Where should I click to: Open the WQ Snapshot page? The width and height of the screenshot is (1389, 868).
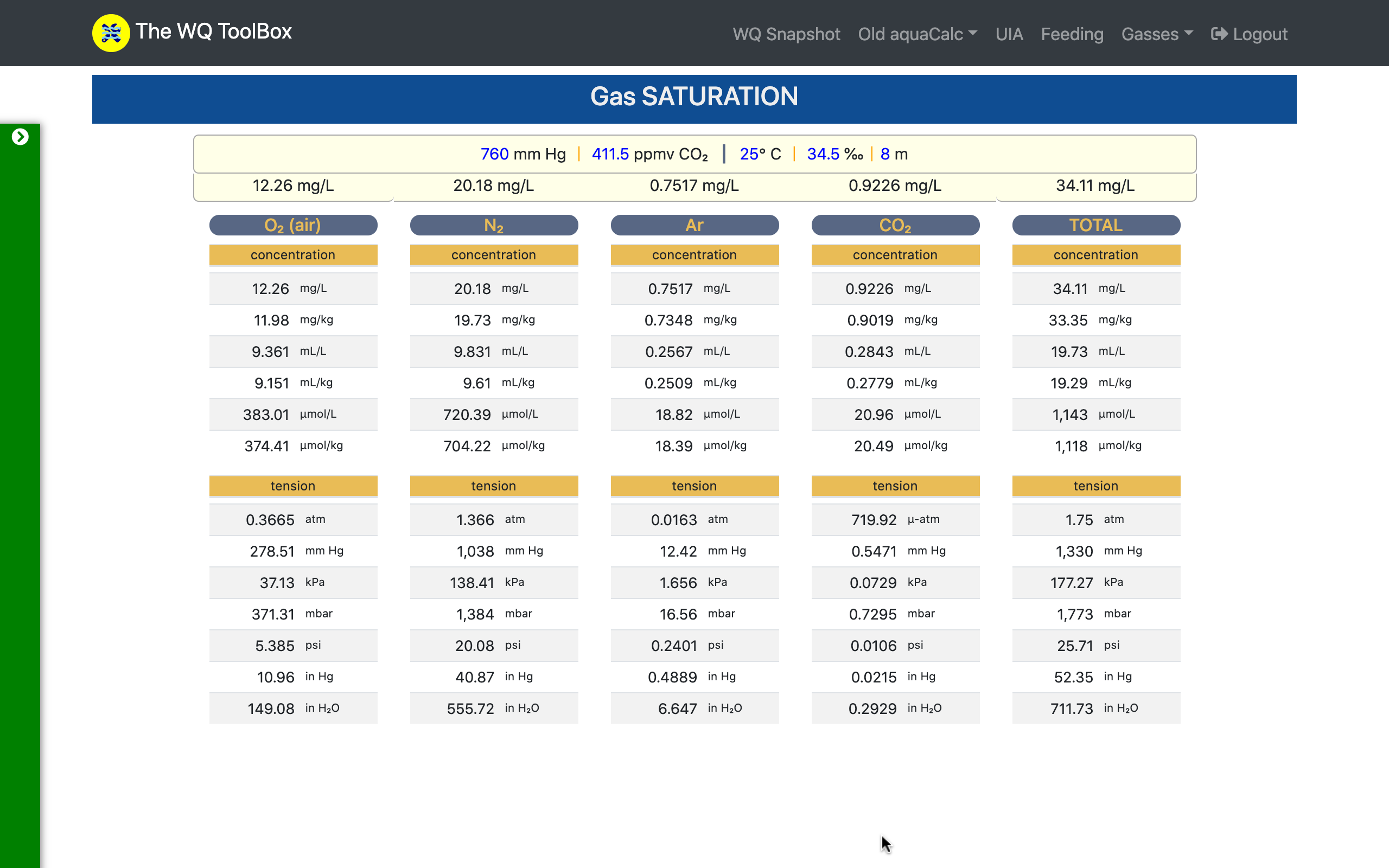click(x=786, y=34)
